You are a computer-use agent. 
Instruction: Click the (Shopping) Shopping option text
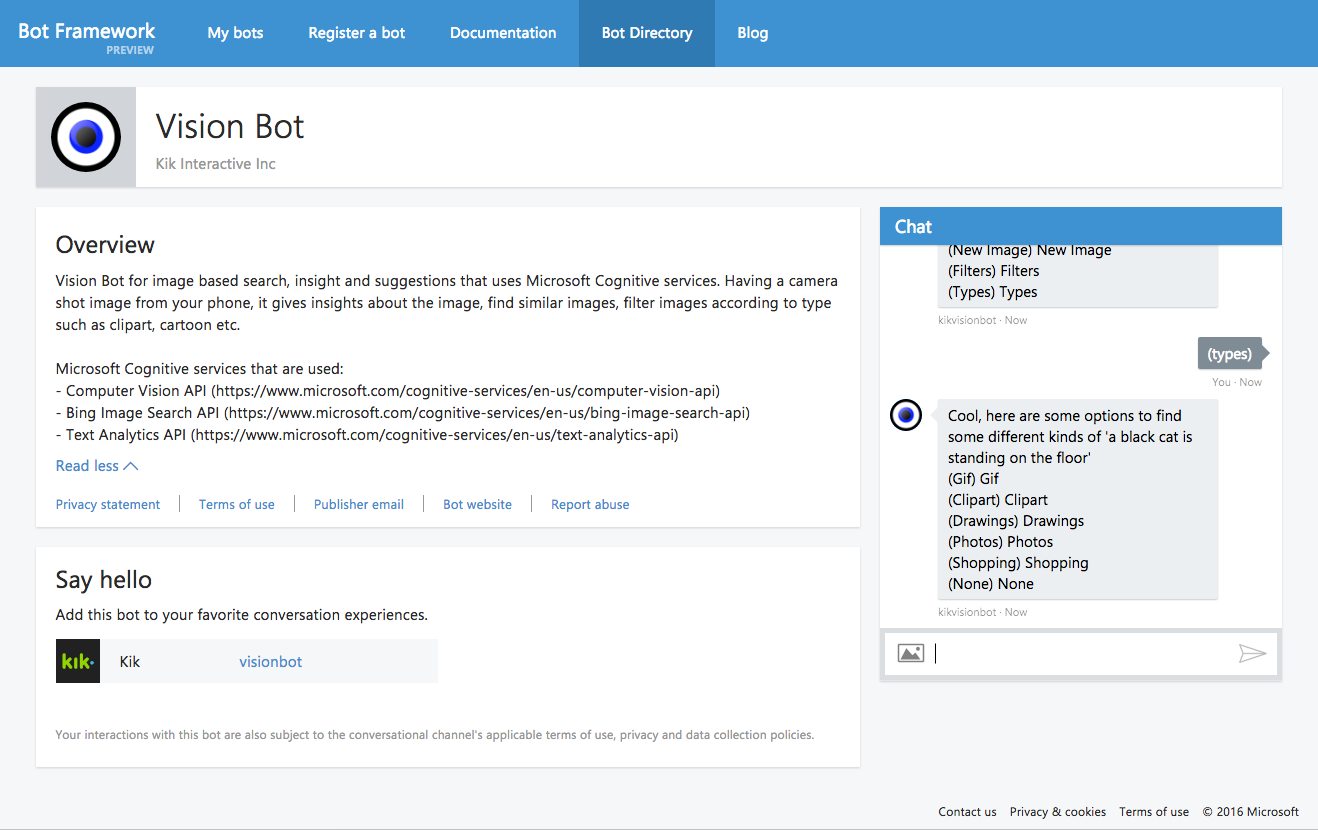coord(1018,563)
